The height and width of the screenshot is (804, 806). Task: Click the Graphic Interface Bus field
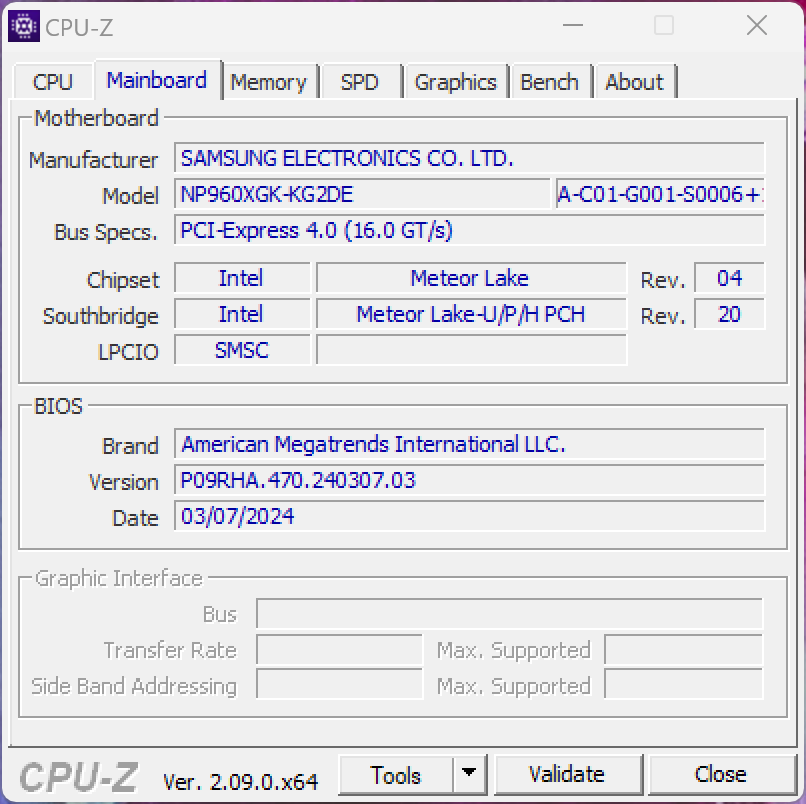tap(509, 613)
